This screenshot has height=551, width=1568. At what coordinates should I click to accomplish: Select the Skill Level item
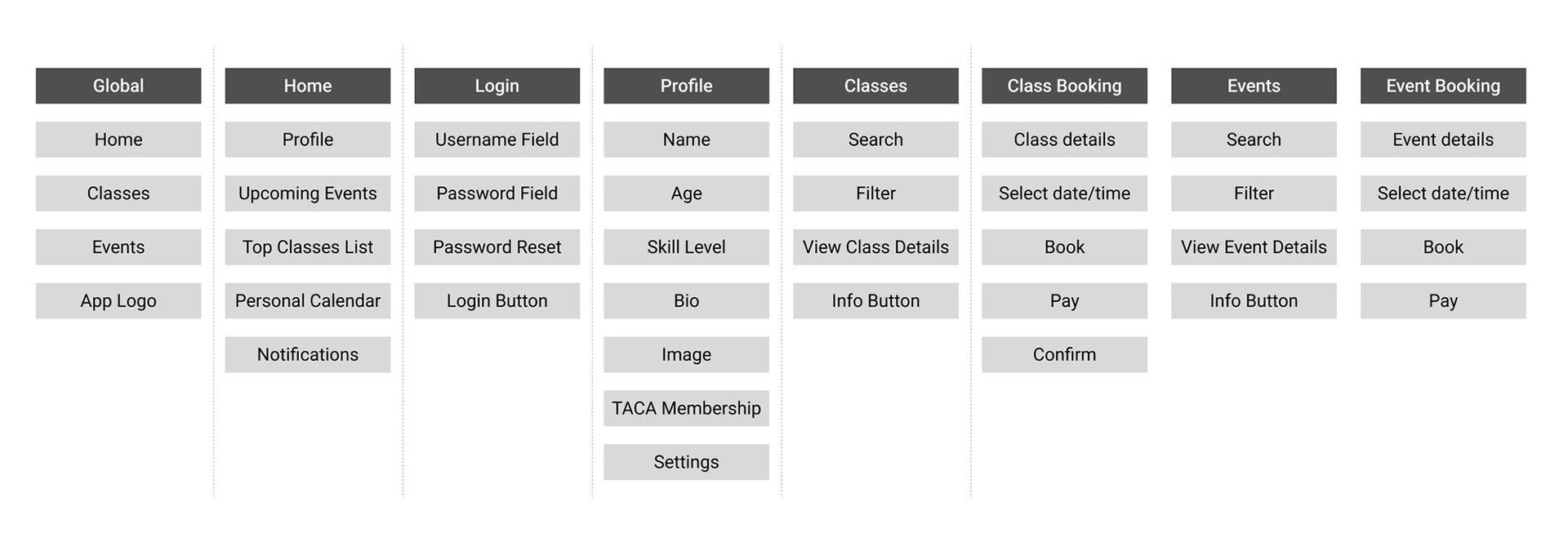(687, 247)
